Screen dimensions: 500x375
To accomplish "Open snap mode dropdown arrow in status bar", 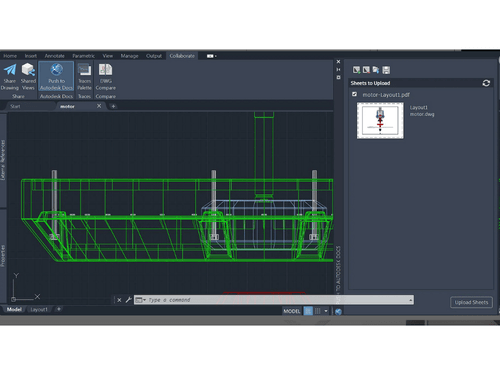I will click(326, 311).
